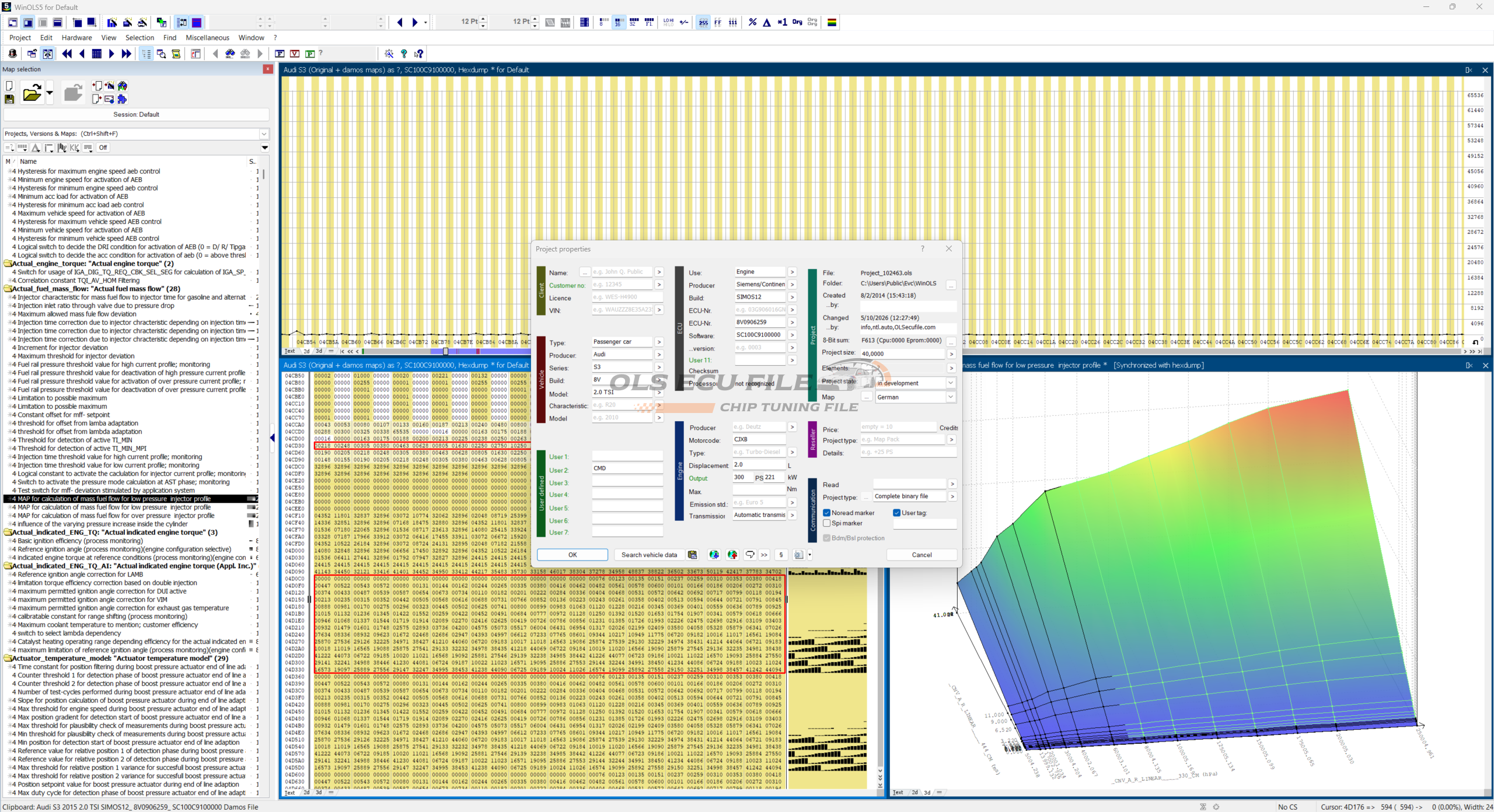Expand the open project folder dropdown arrow

click(50, 93)
